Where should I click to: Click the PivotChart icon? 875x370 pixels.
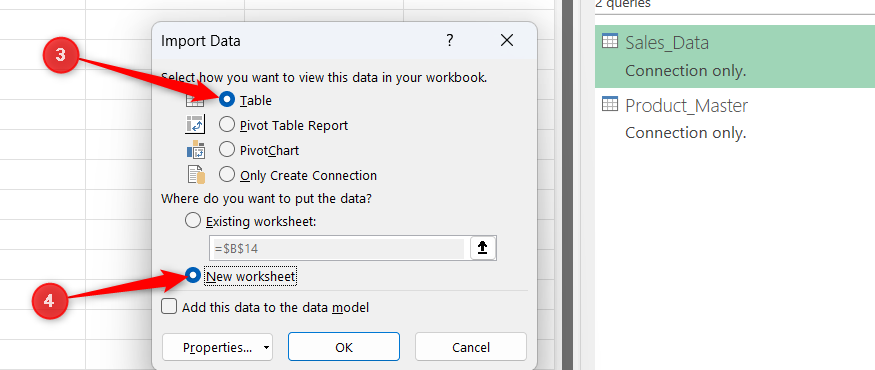(196, 150)
